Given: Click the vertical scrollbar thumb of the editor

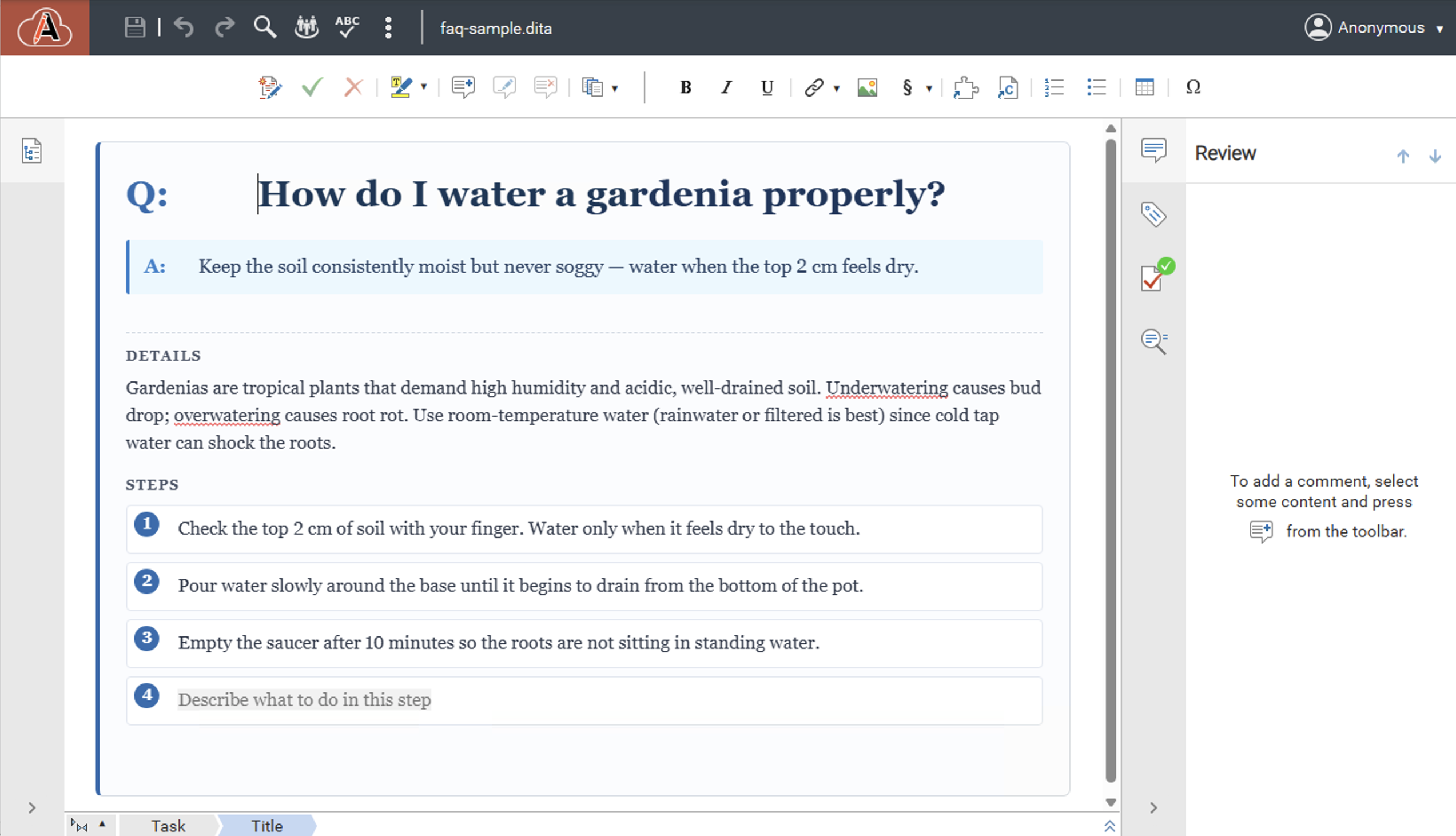Looking at the screenshot, I should pyautogui.click(x=1111, y=460).
